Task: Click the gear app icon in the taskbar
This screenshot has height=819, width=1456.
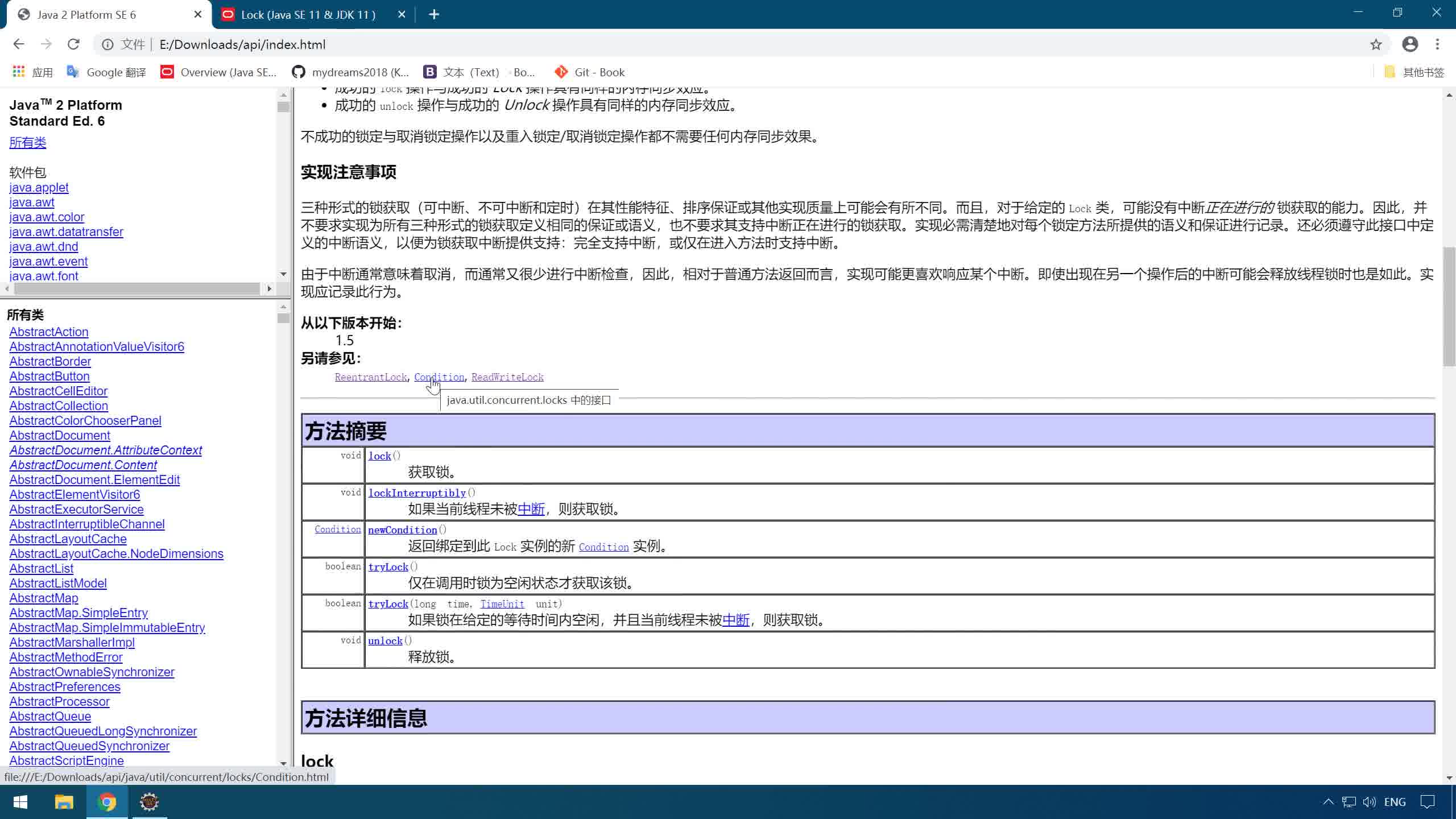Action: [150, 802]
